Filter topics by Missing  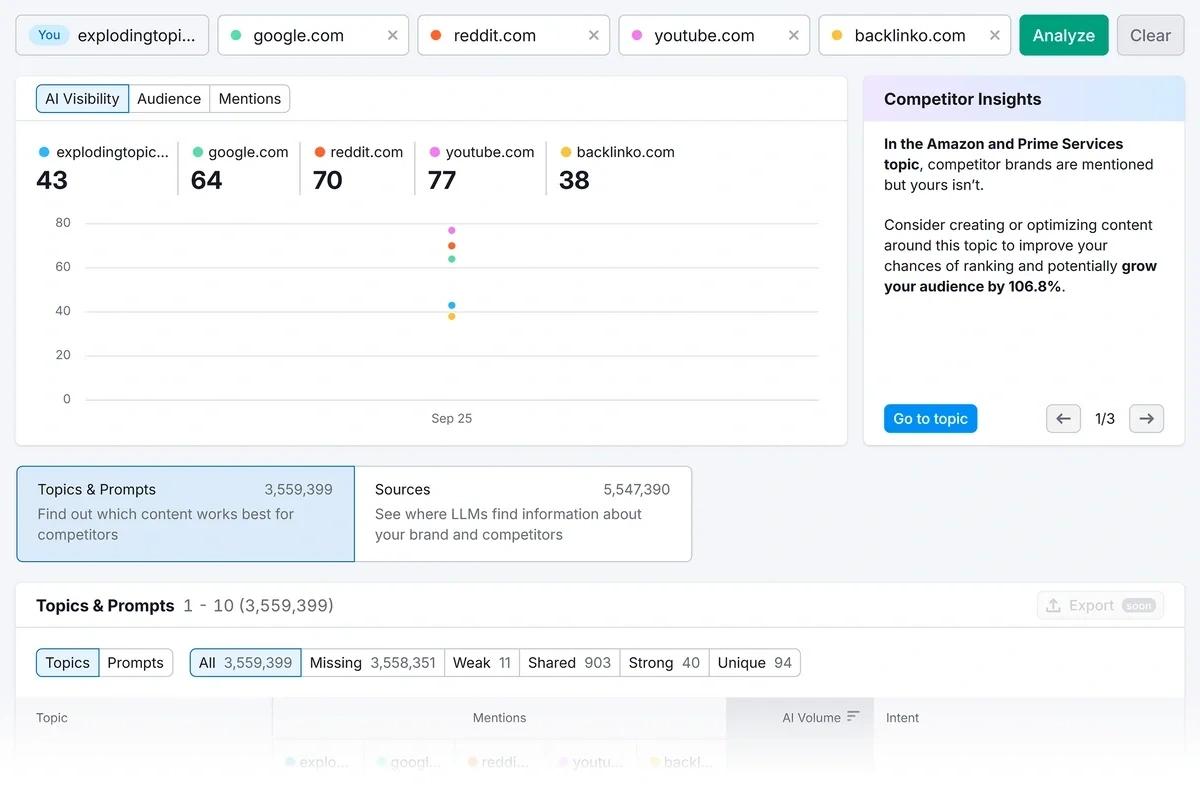point(372,662)
